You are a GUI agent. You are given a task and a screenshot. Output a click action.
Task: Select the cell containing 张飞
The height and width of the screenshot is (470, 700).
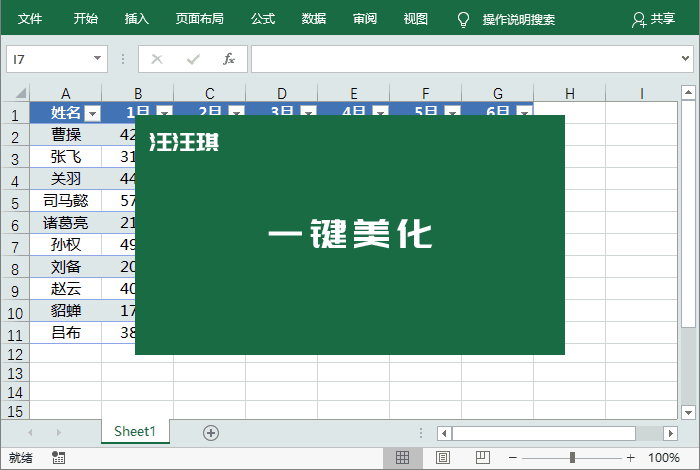click(66, 157)
